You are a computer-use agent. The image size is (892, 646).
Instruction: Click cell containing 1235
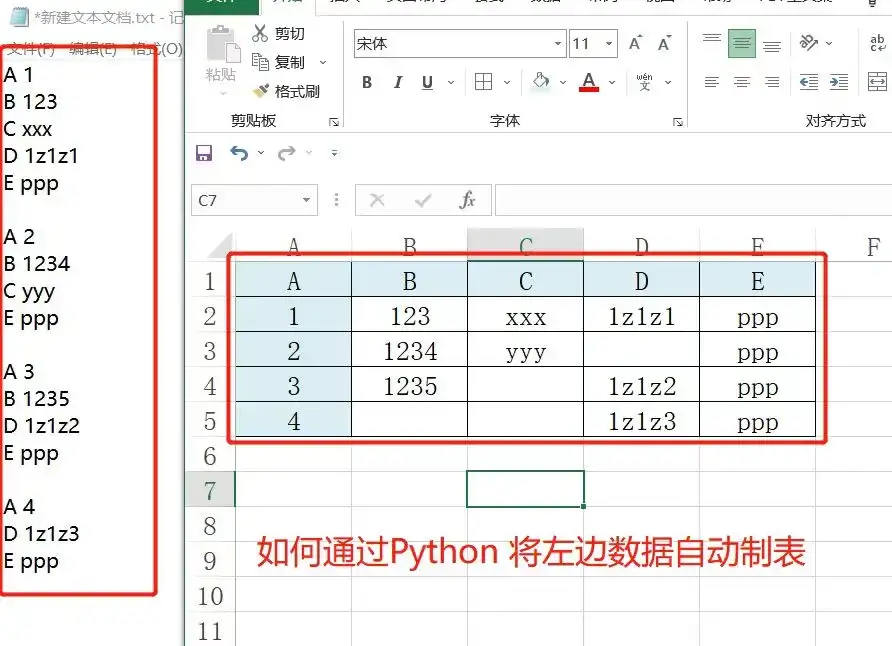click(x=410, y=386)
